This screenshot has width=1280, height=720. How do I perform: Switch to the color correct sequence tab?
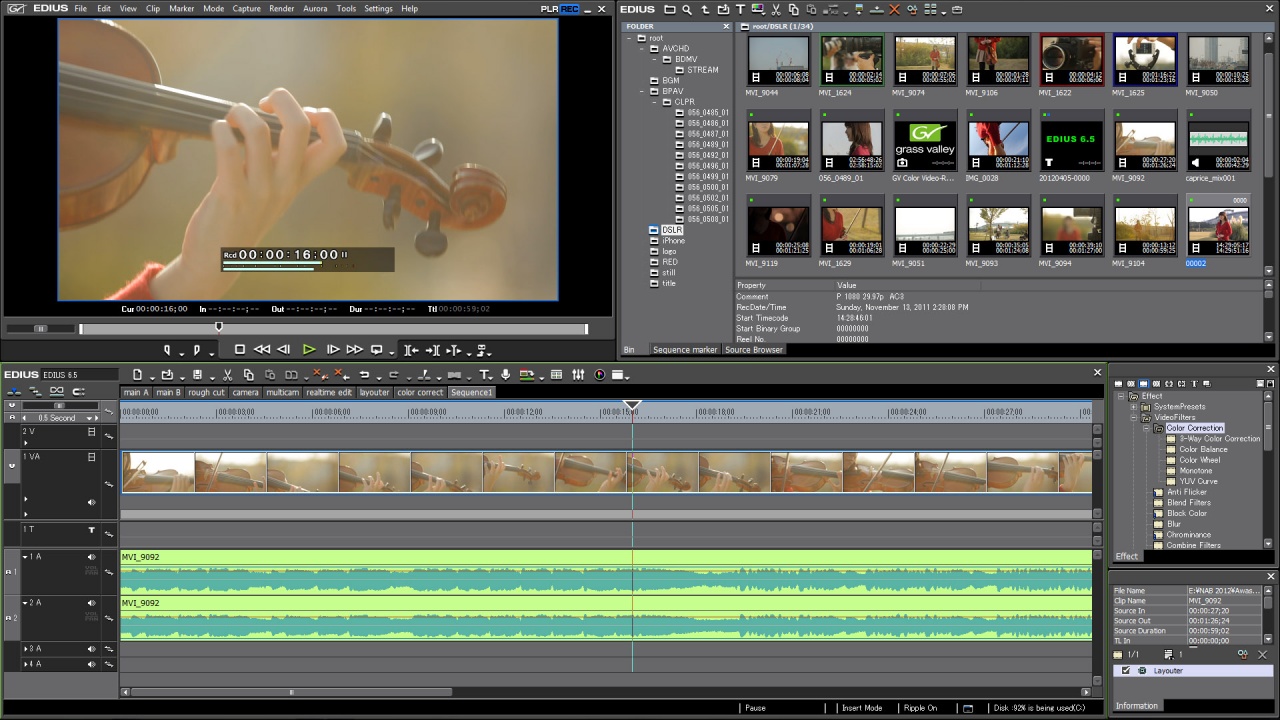click(x=419, y=393)
